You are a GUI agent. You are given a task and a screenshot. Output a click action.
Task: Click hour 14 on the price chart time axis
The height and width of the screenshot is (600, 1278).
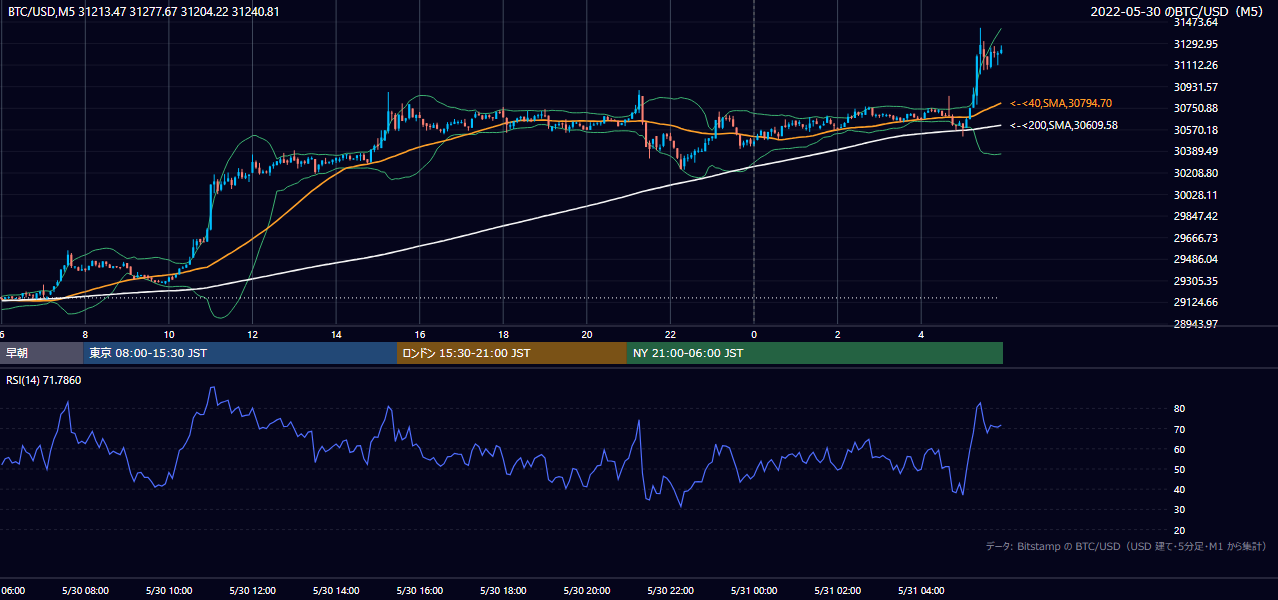pyautogui.click(x=336, y=335)
